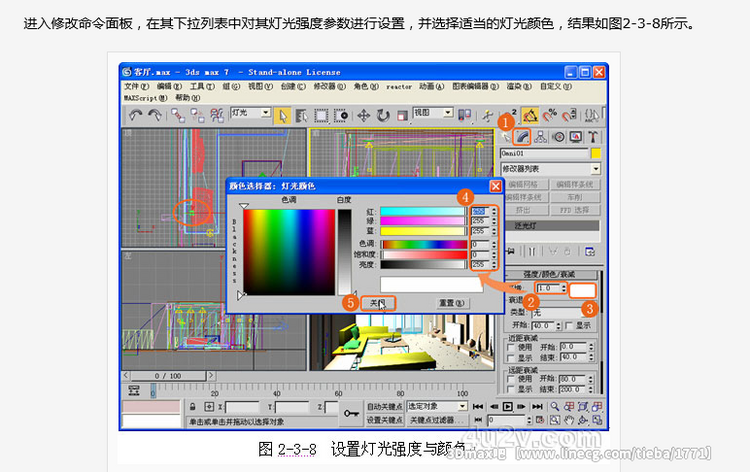Click the 红 red channel slider bar
Image resolution: width=750 pixels, height=472 pixels.
click(422, 211)
